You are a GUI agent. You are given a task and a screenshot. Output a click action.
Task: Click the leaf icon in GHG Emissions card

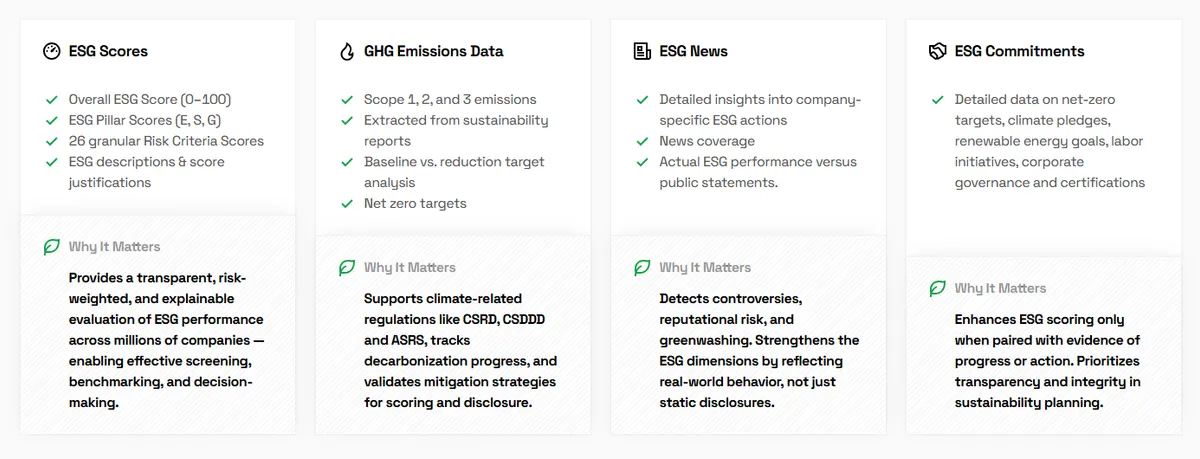(347, 268)
